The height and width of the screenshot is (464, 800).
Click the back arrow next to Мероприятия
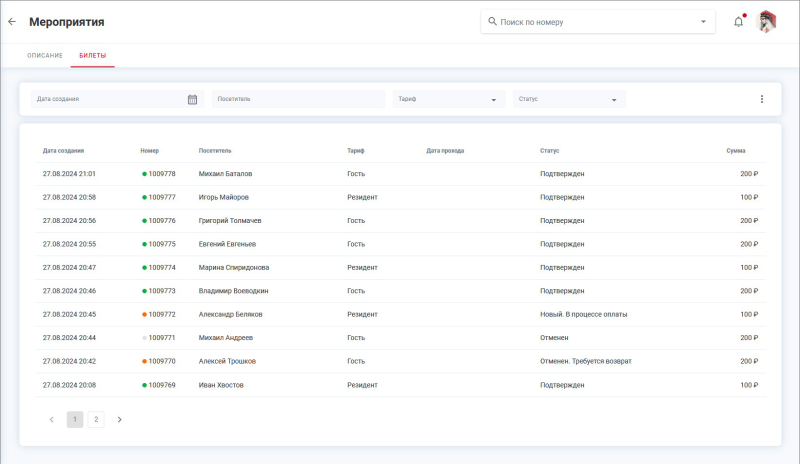click(x=12, y=21)
